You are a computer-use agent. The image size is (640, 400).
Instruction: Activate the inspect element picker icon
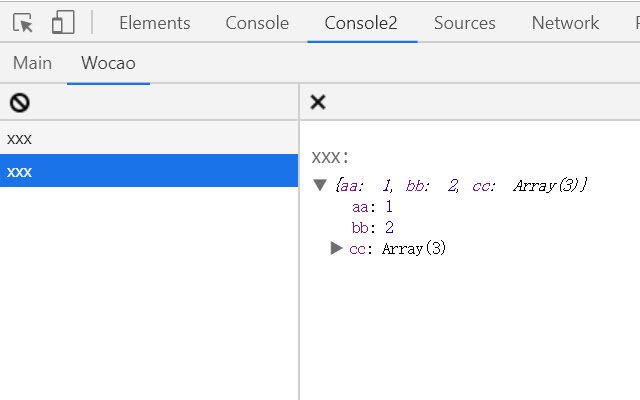click(22, 22)
